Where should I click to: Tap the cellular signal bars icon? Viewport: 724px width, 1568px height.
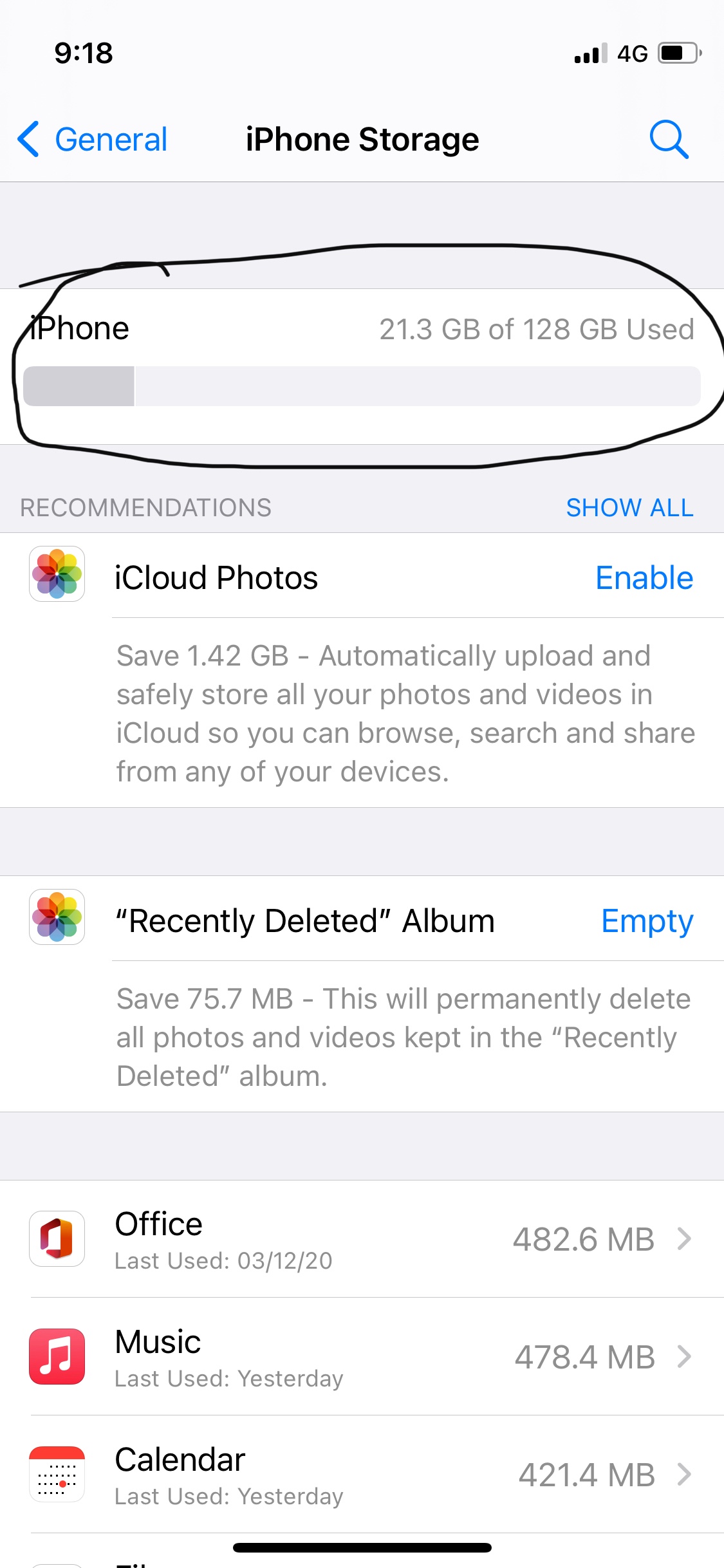coord(591,53)
